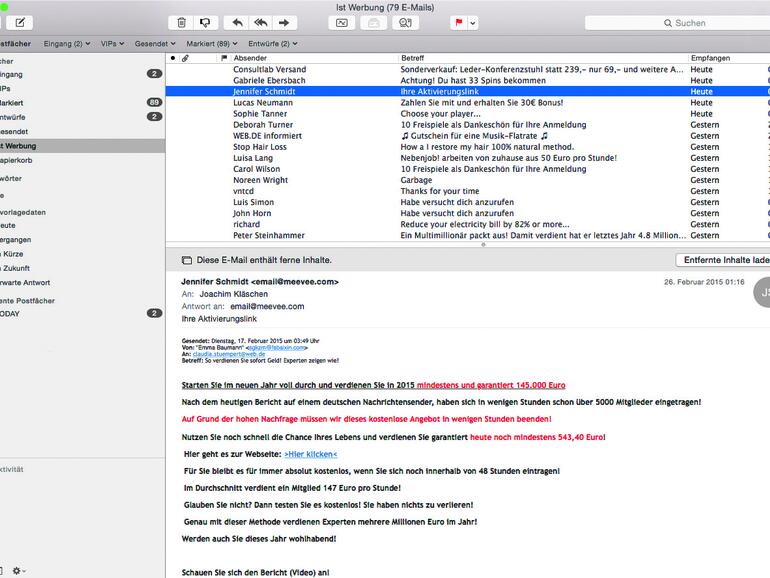Reply to the message with the single arrow

(x=237, y=23)
